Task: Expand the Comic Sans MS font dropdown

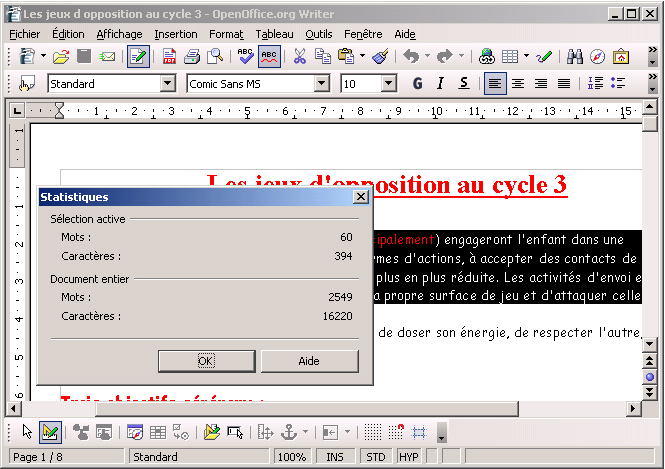Action: [x=321, y=84]
